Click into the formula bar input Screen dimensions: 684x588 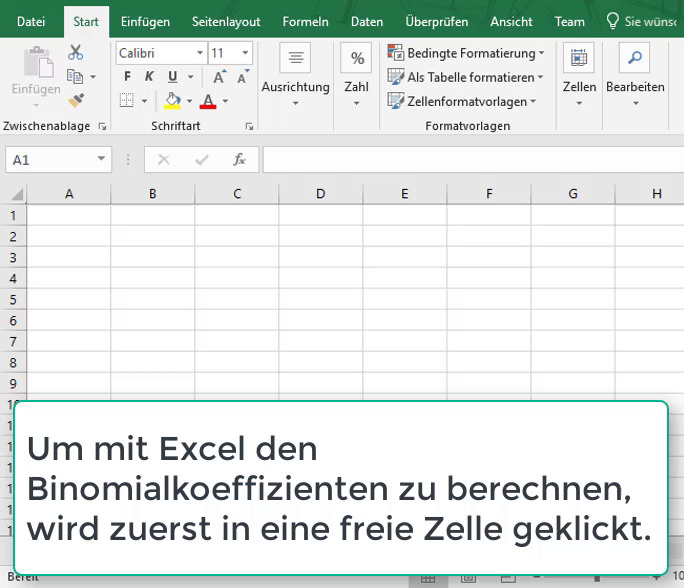point(473,160)
